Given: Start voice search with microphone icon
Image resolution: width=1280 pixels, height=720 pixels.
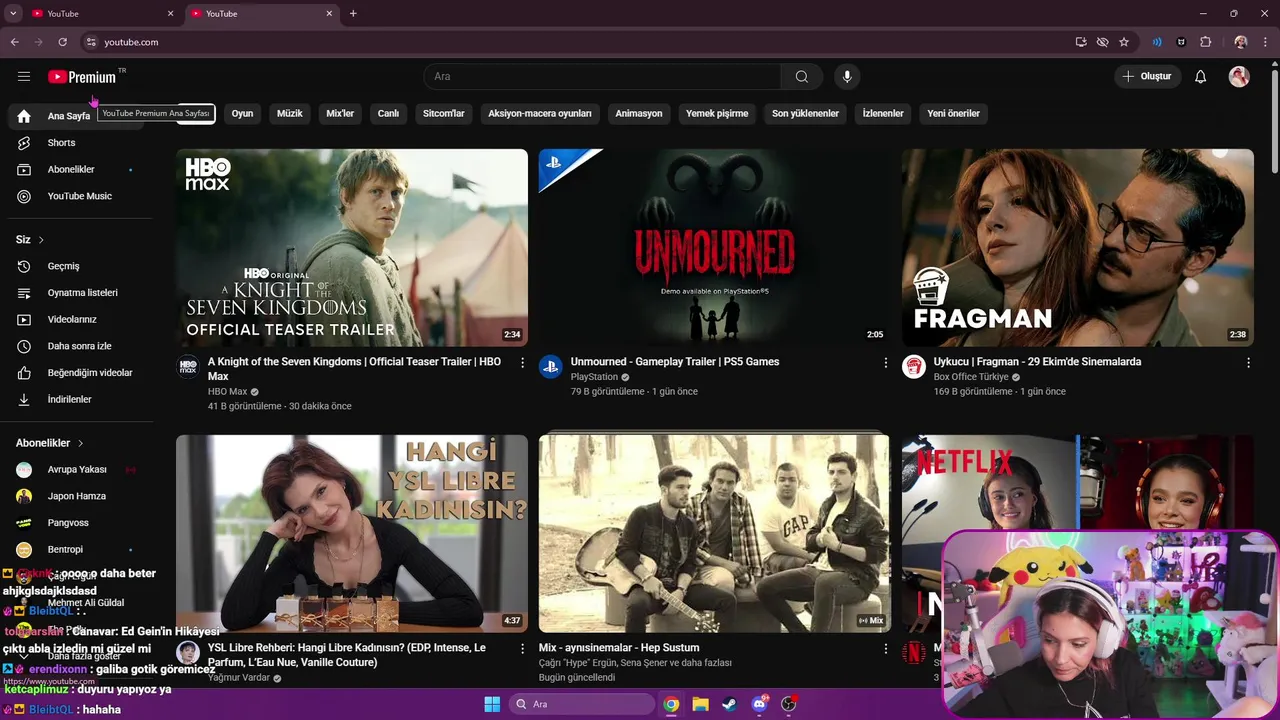Looking at the screenshot, I should click(x=847, y=77).
